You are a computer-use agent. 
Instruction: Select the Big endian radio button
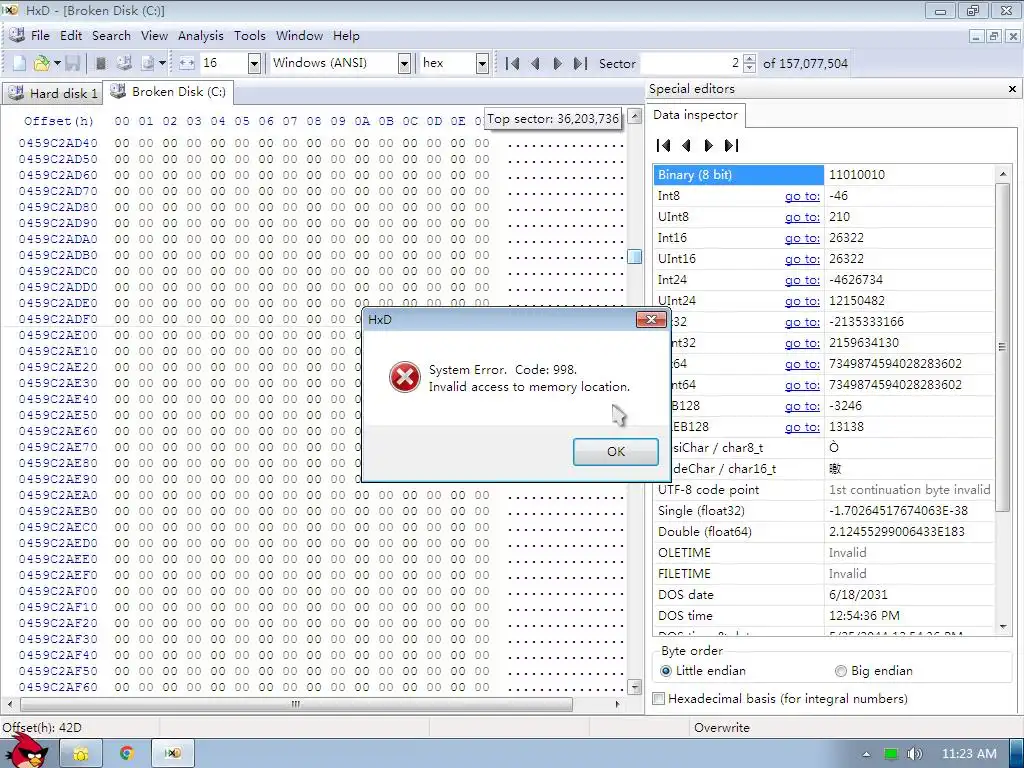pyautogui.click(x=840, y=671)
